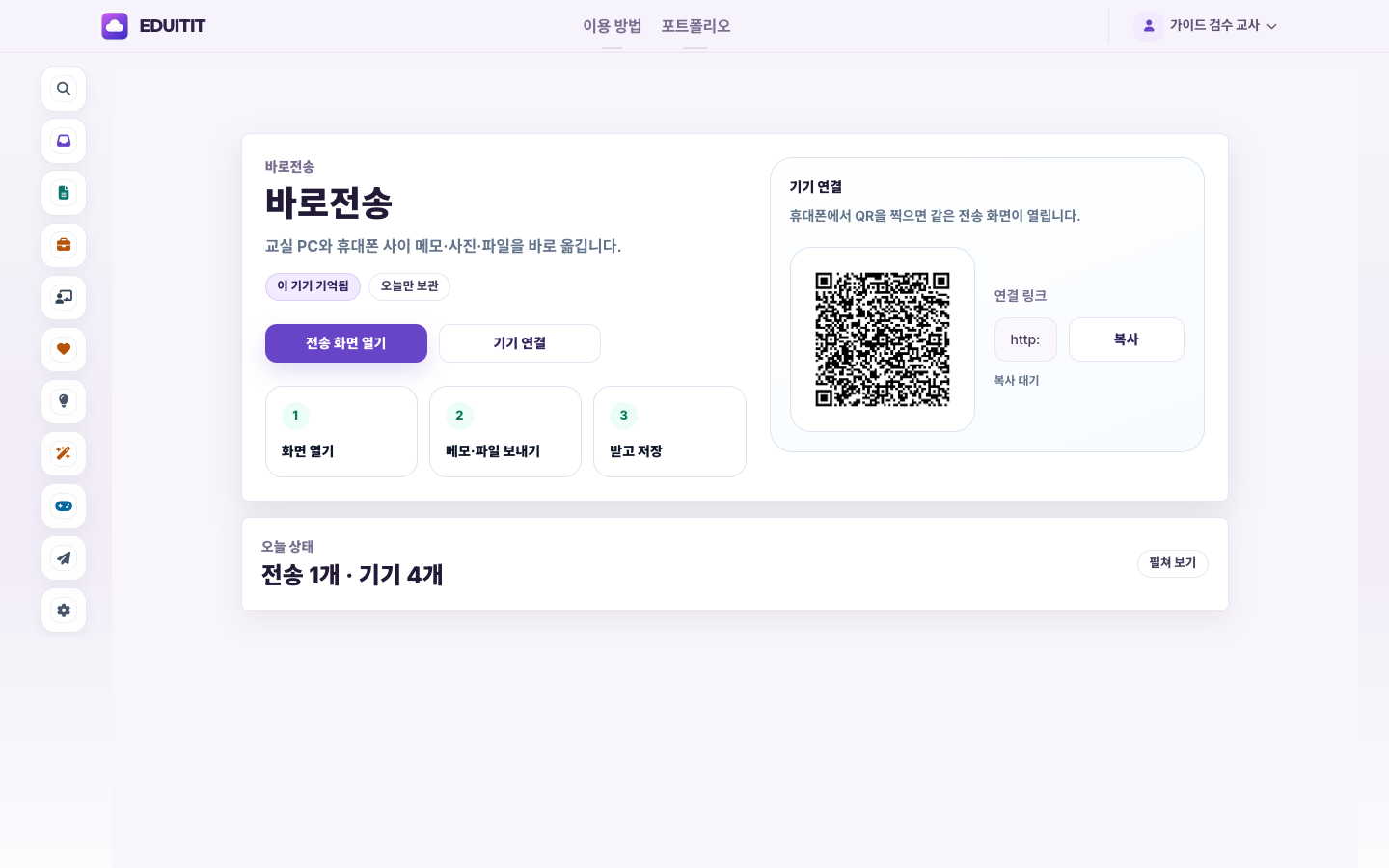Go to the 이용 방법 menu item
Viewport: 1389px width, 868px height.
pyautogui.click(x=613, y=26)
